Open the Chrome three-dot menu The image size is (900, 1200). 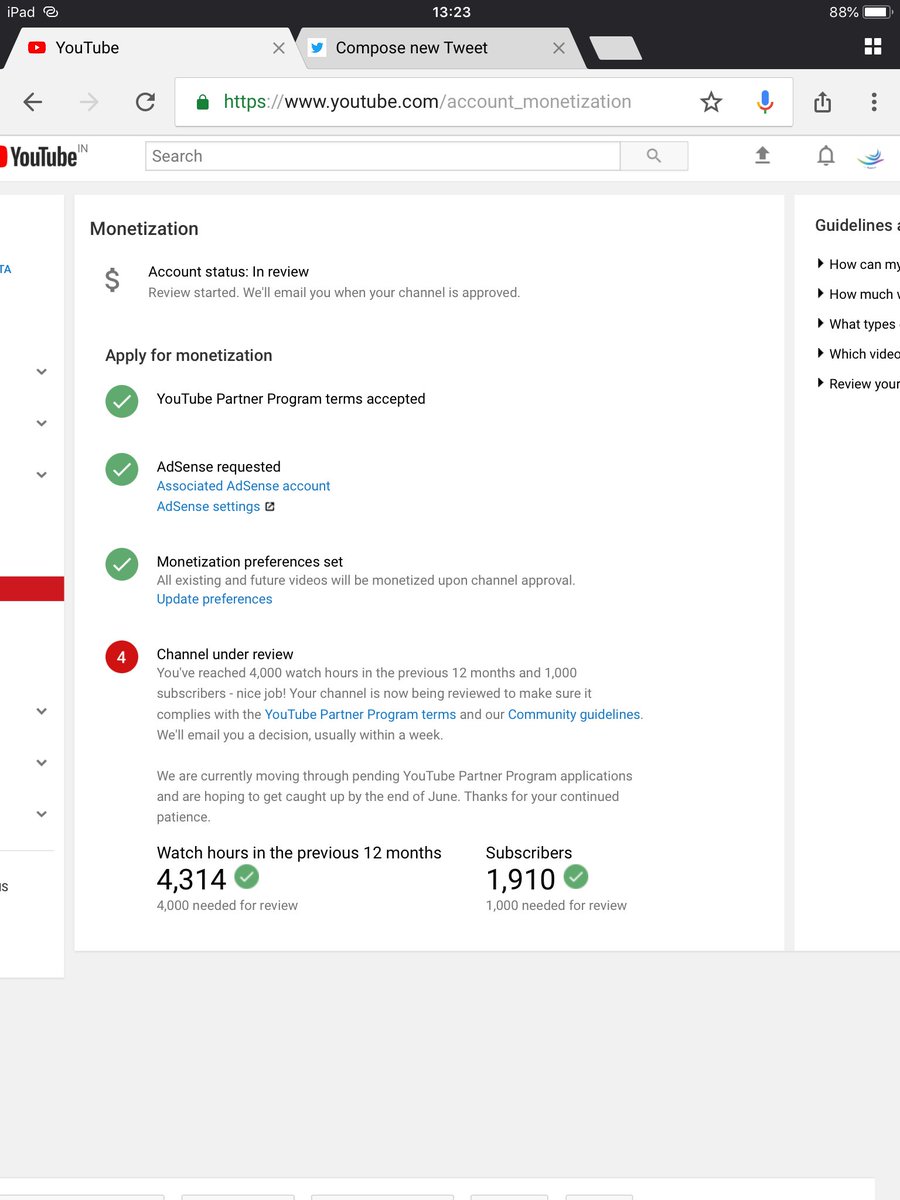874,102
